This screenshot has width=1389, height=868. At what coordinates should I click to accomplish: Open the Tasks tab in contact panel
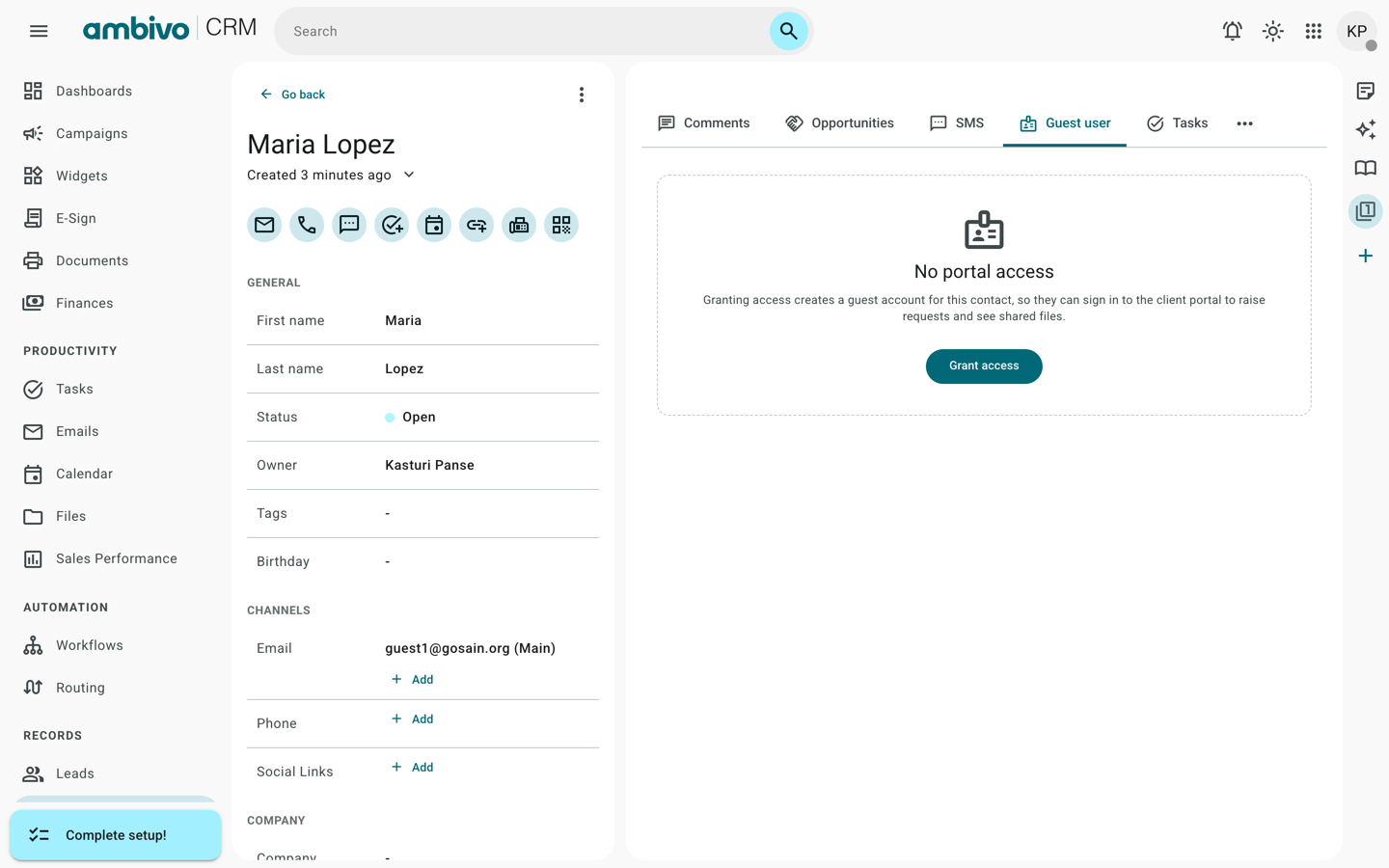point(1177,123)
